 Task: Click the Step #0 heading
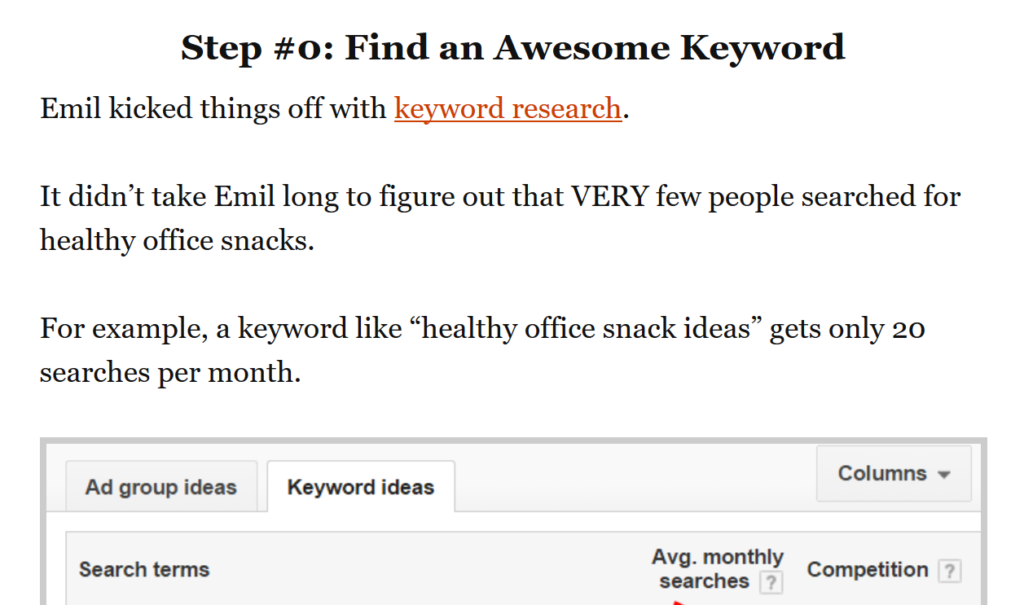click(512, 47)
